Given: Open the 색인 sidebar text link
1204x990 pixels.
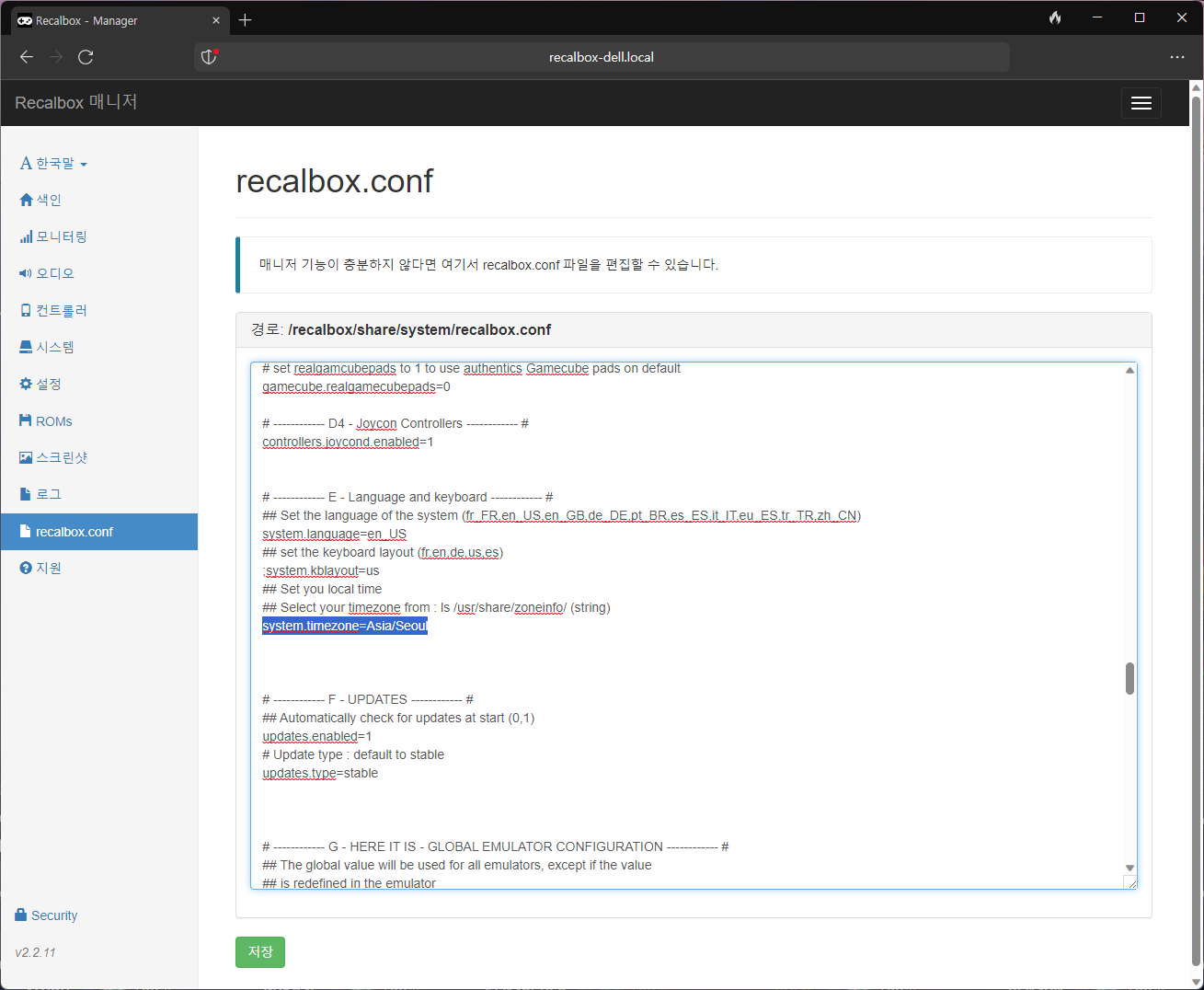Looking at the screenshot, I should pos(49,200).
